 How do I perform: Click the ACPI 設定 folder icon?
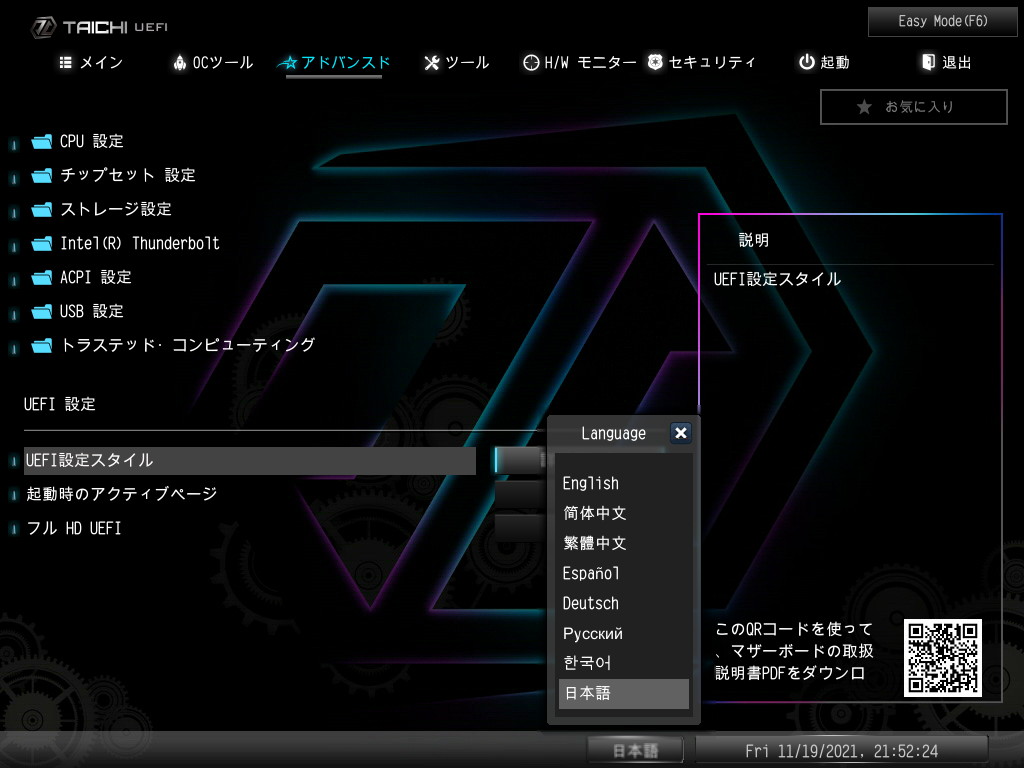click(x=42, y=278)
